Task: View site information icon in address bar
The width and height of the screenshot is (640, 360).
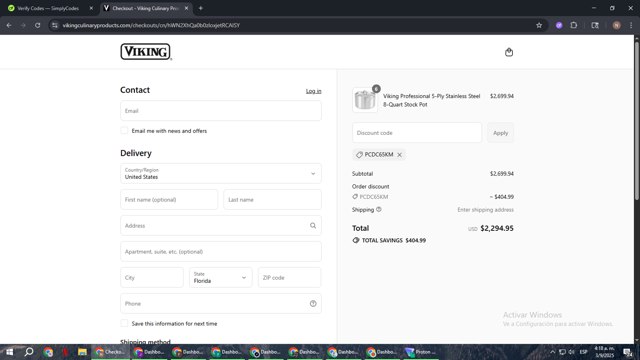Action: click(x=55, y=25)
